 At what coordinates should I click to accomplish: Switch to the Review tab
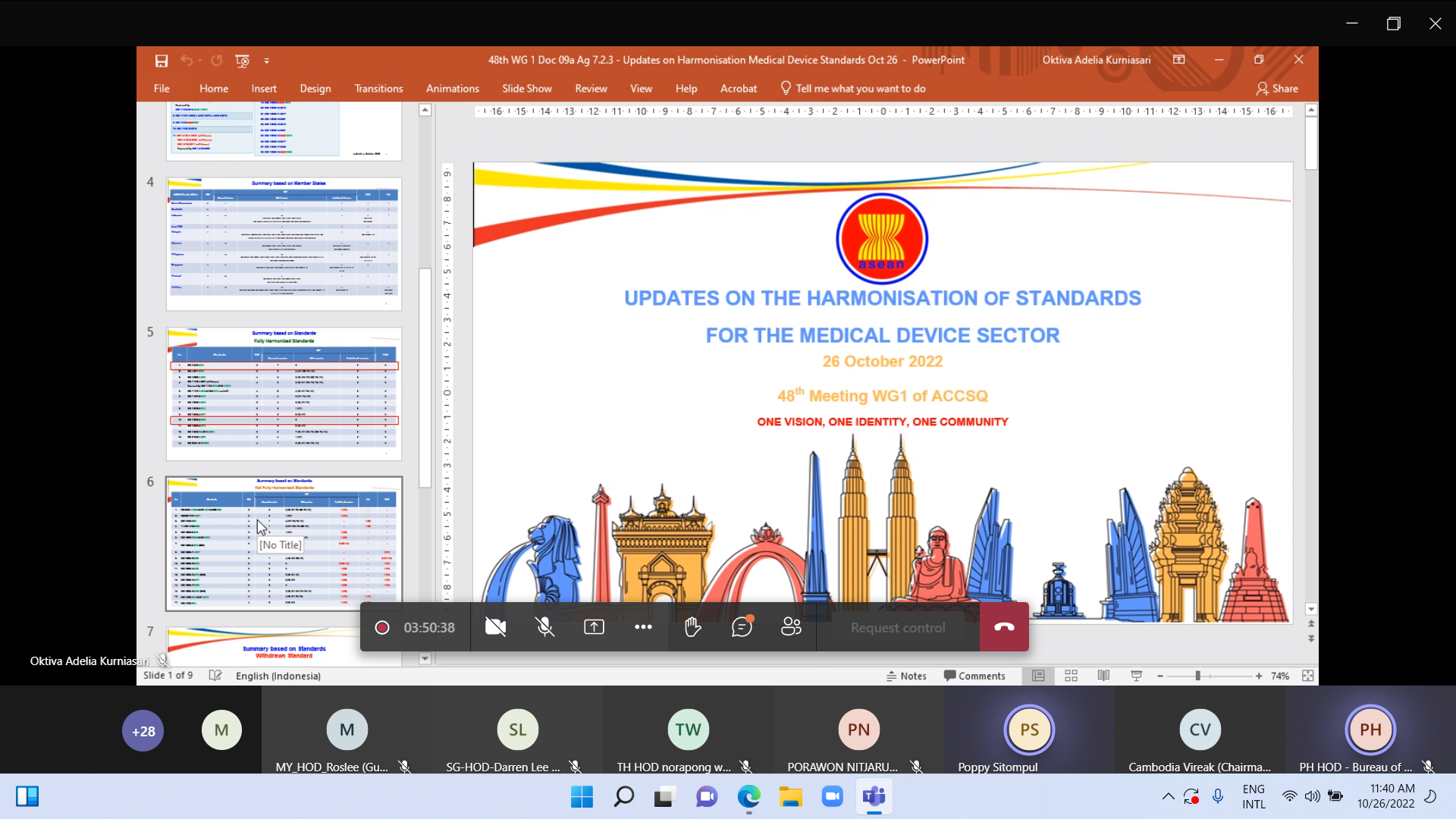coord(591,89)
